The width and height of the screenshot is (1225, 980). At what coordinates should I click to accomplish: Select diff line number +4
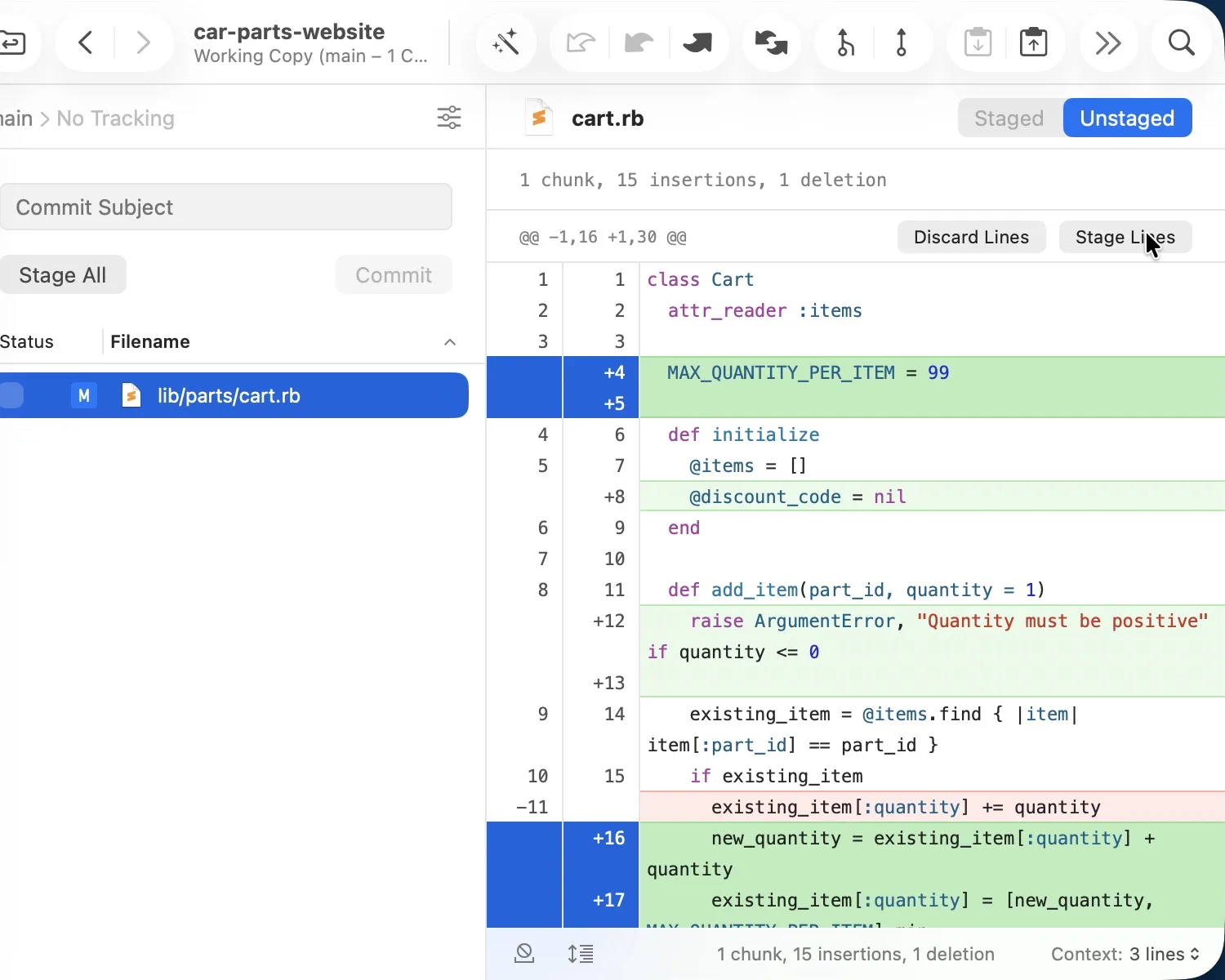[x=614, y=372]
